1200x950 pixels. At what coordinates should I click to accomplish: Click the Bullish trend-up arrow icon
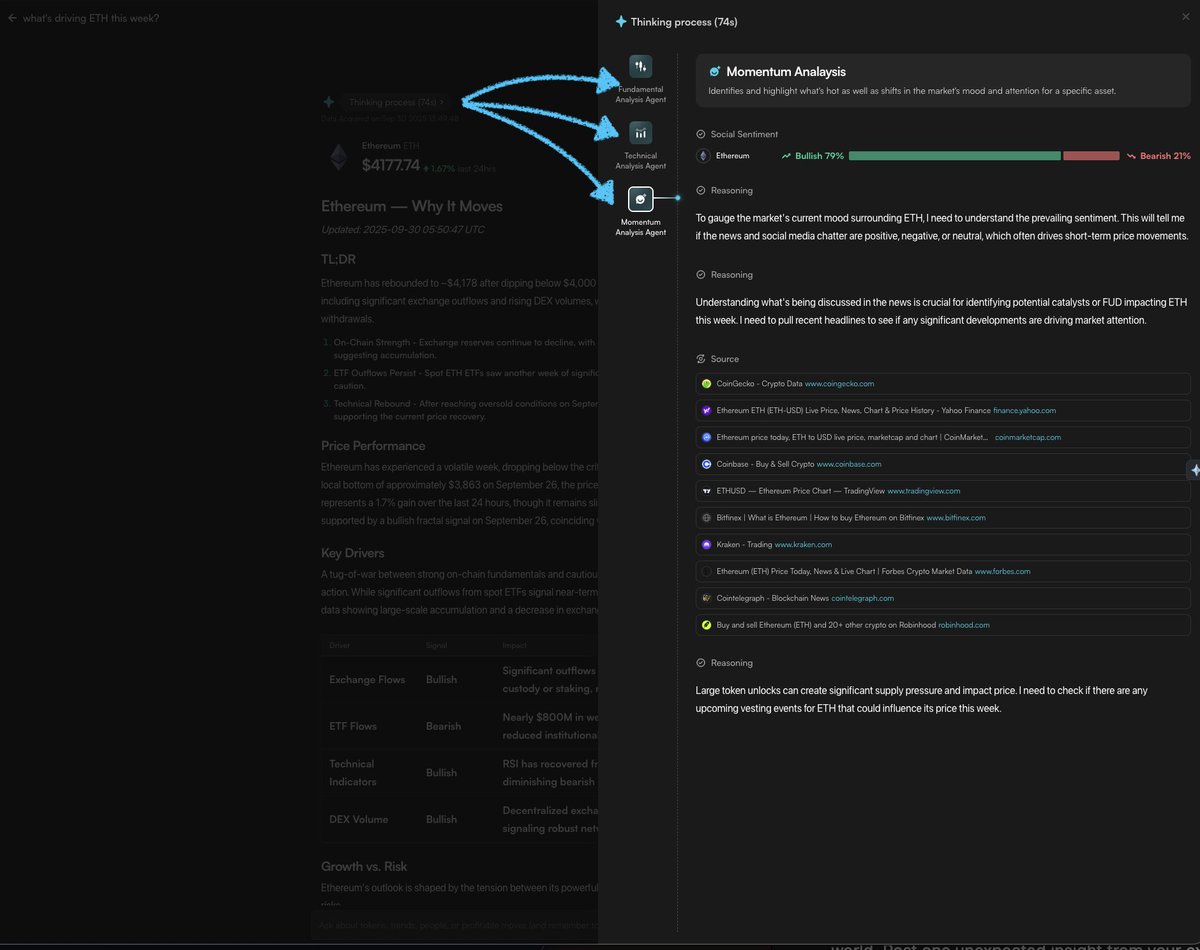coord(786,156)
